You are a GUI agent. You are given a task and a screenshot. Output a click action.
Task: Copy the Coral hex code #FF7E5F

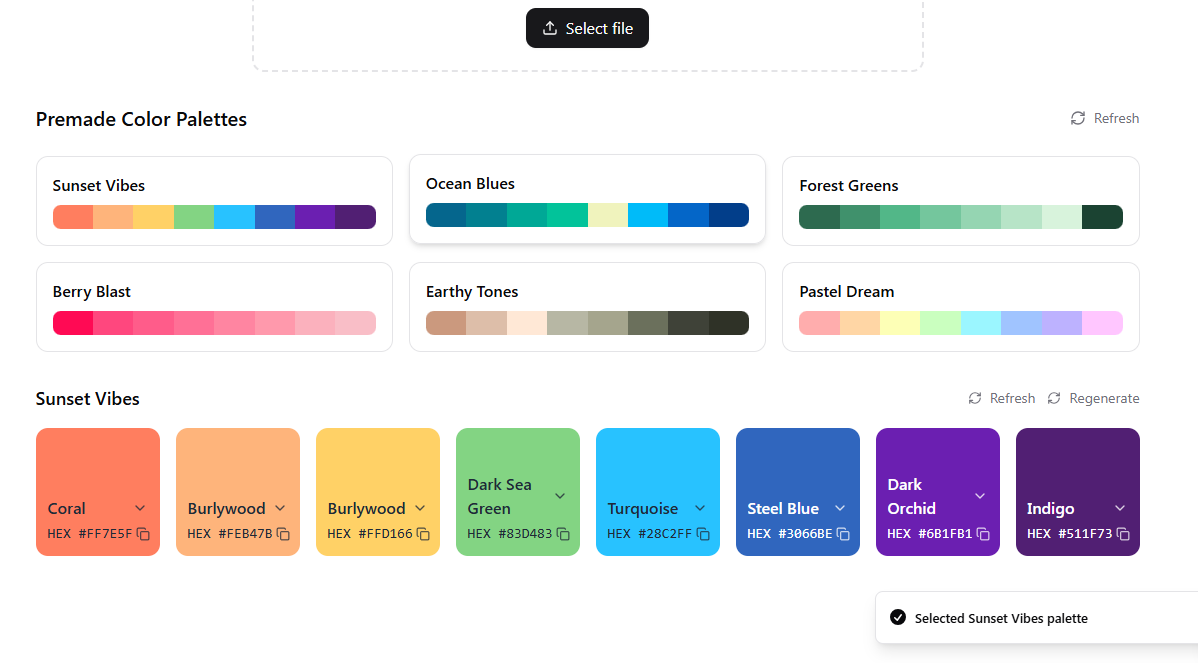(143, 534)
